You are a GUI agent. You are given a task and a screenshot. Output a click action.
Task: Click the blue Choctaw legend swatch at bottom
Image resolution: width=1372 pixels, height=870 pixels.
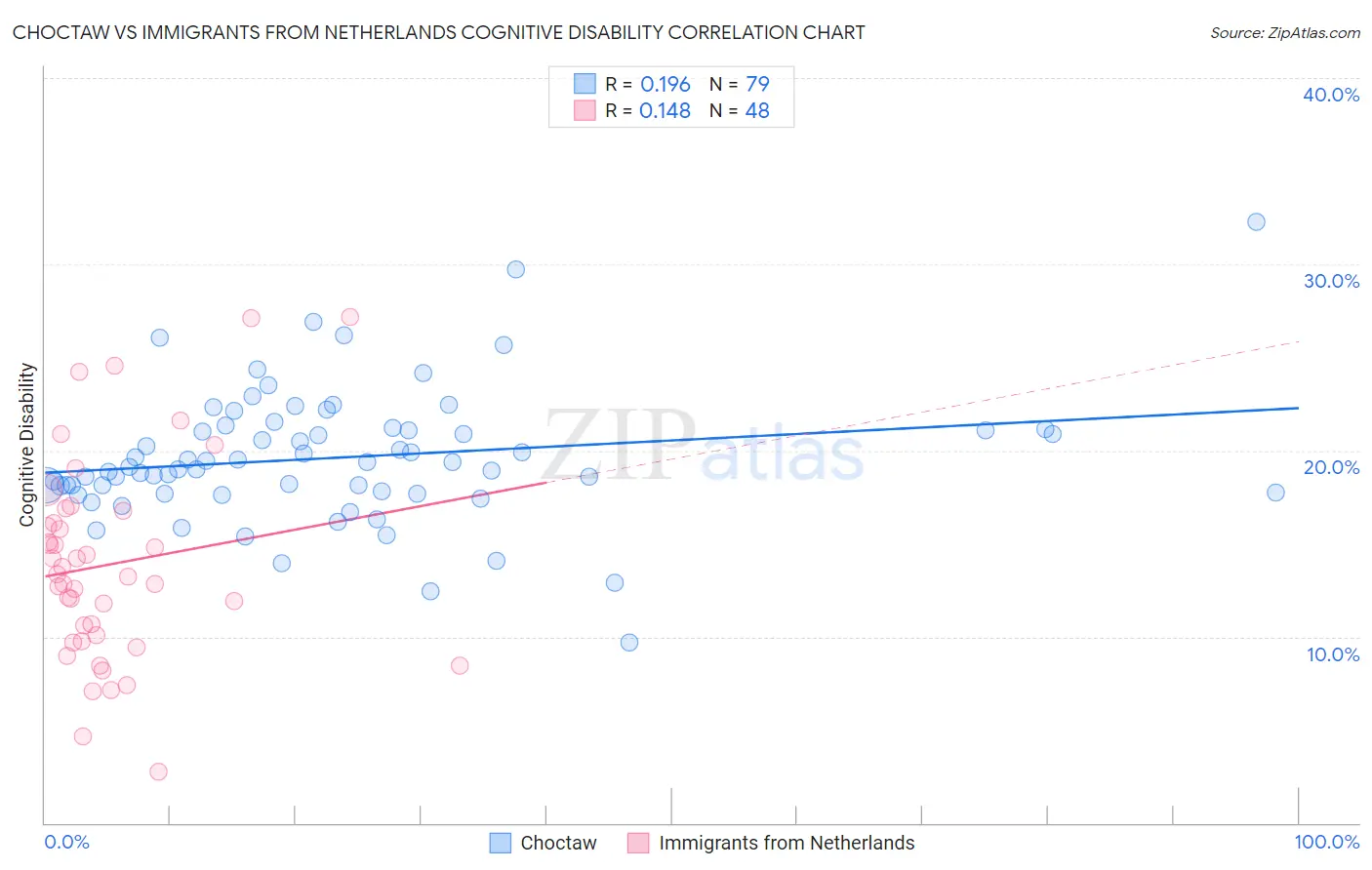500,843
